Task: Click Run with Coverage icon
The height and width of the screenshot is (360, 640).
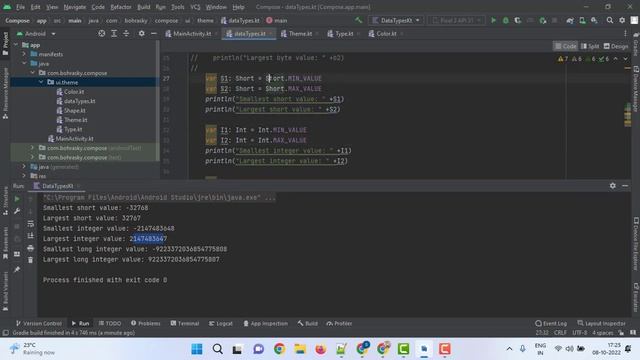Action: tap(518, 20)
